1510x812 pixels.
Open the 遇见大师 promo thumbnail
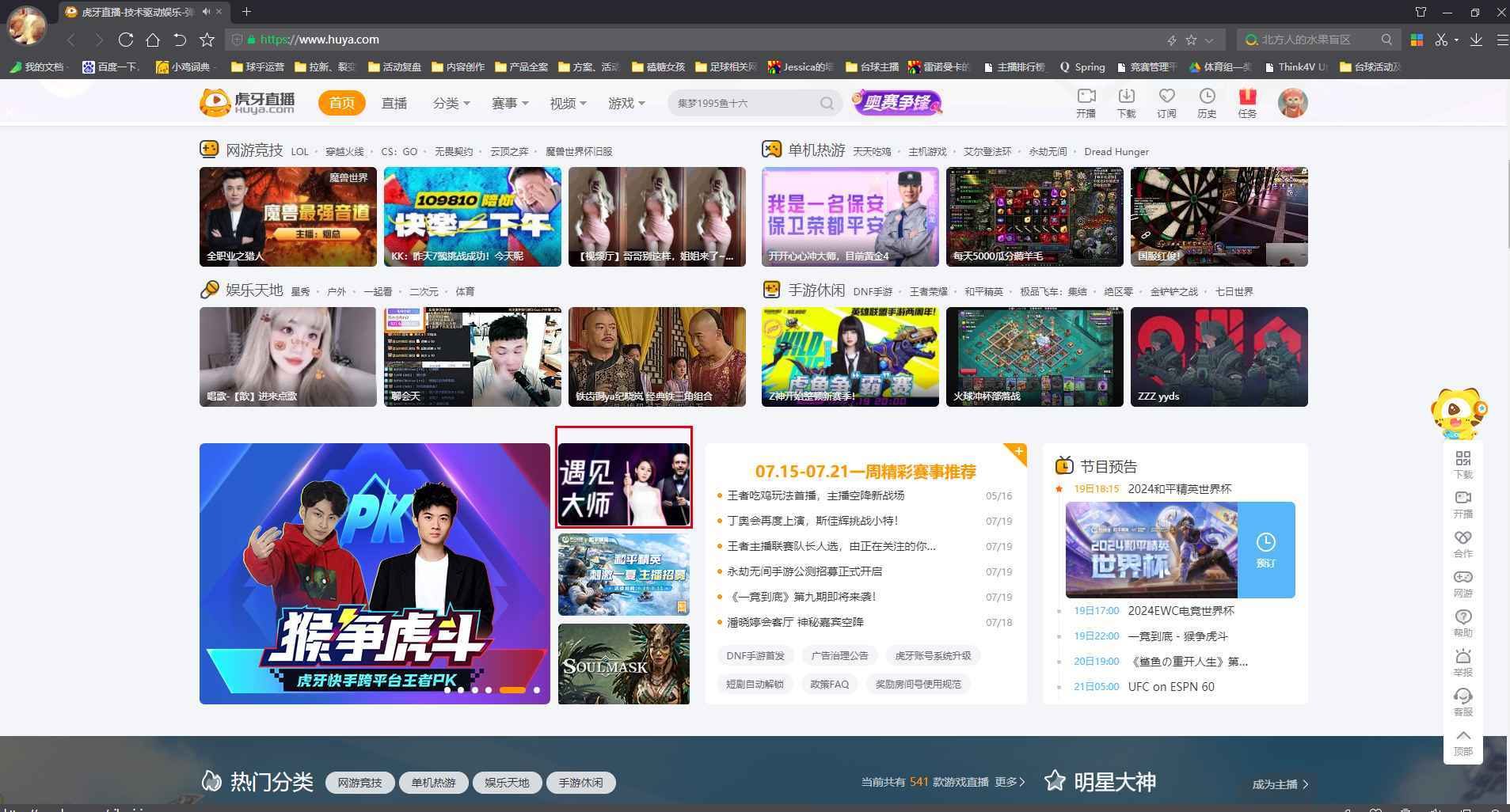click(x=624, y=484)
